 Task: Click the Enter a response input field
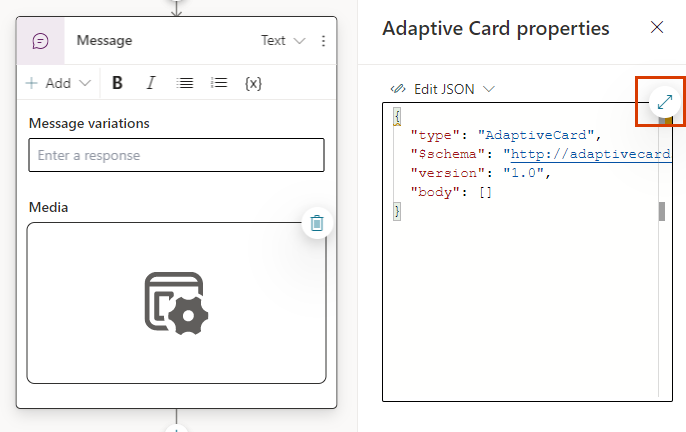coord(176,155)
